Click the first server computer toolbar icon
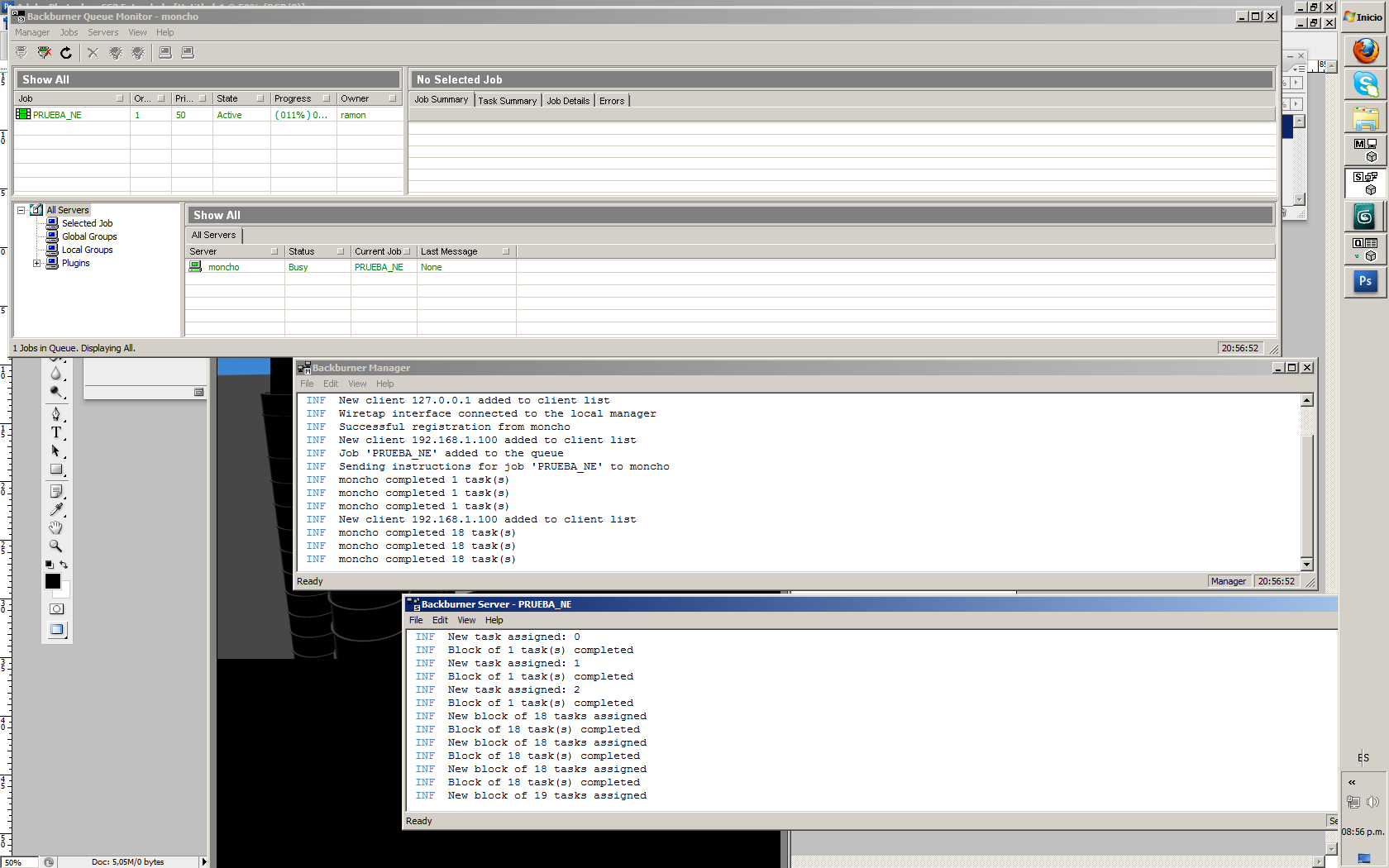The height and width of the screenshot is (868, 1389). click(x=165, y=53)
